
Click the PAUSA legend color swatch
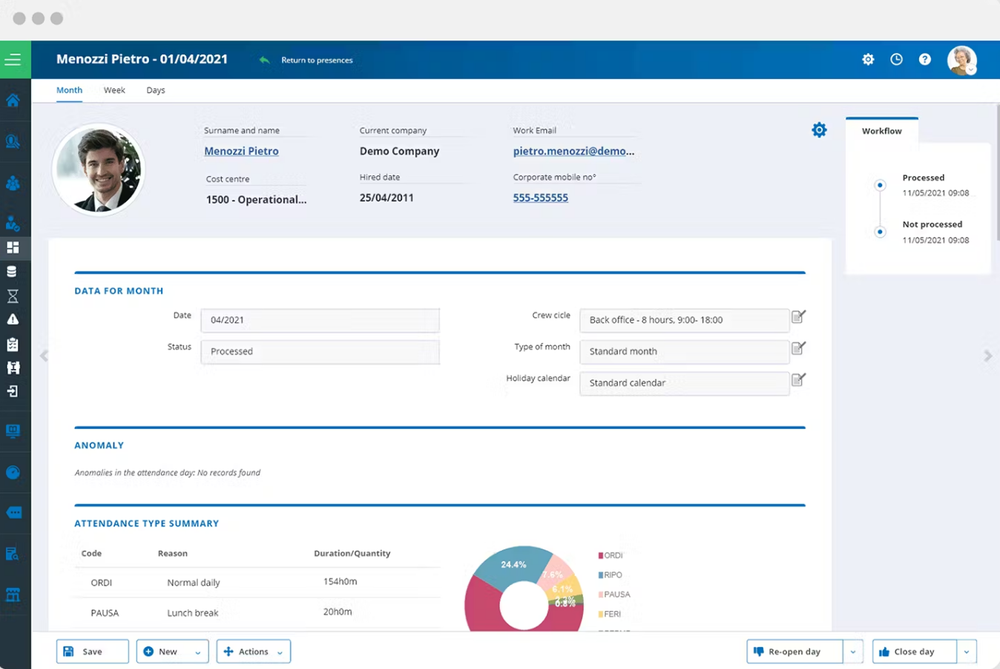[601, 594]
